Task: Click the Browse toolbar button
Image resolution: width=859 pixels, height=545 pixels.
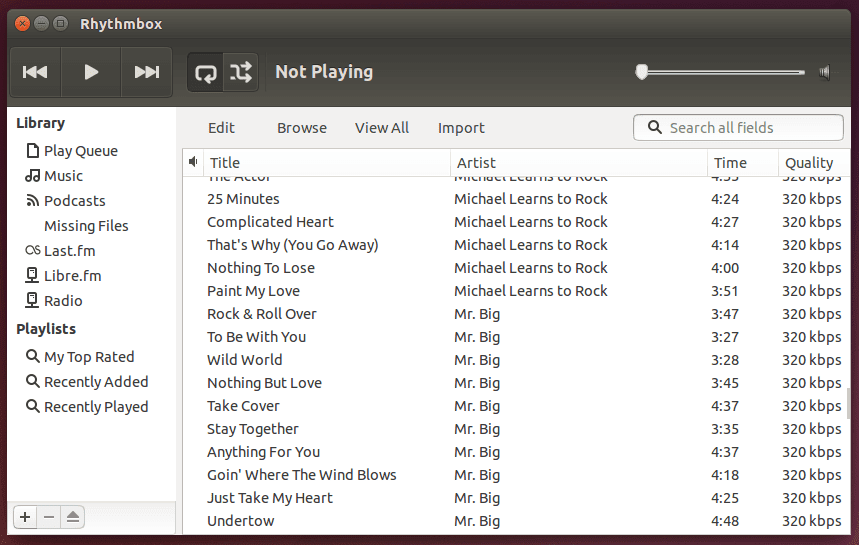Action: [x=302, y=128]
